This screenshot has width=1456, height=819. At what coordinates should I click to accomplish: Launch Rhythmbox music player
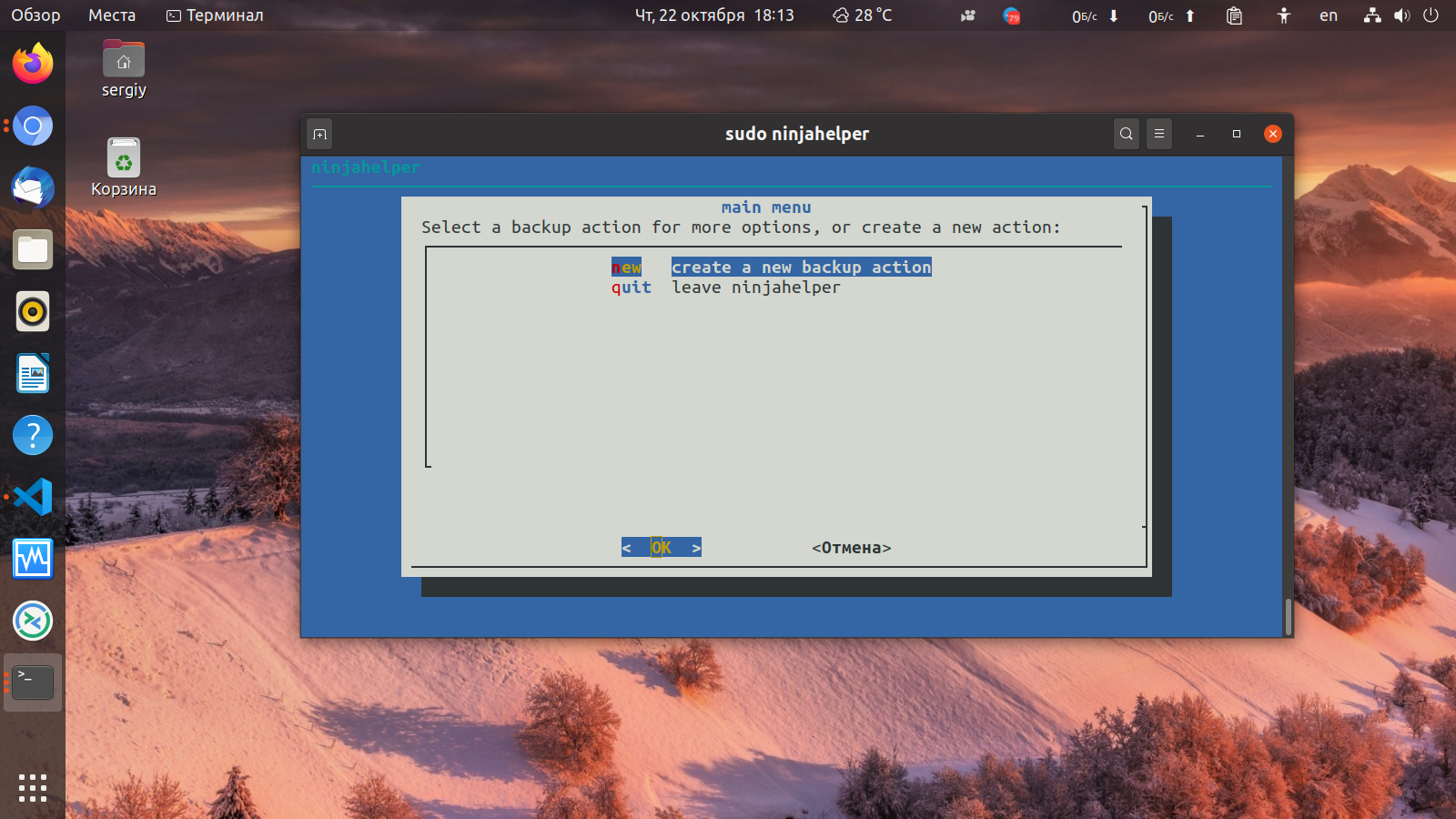pos(33,311)
